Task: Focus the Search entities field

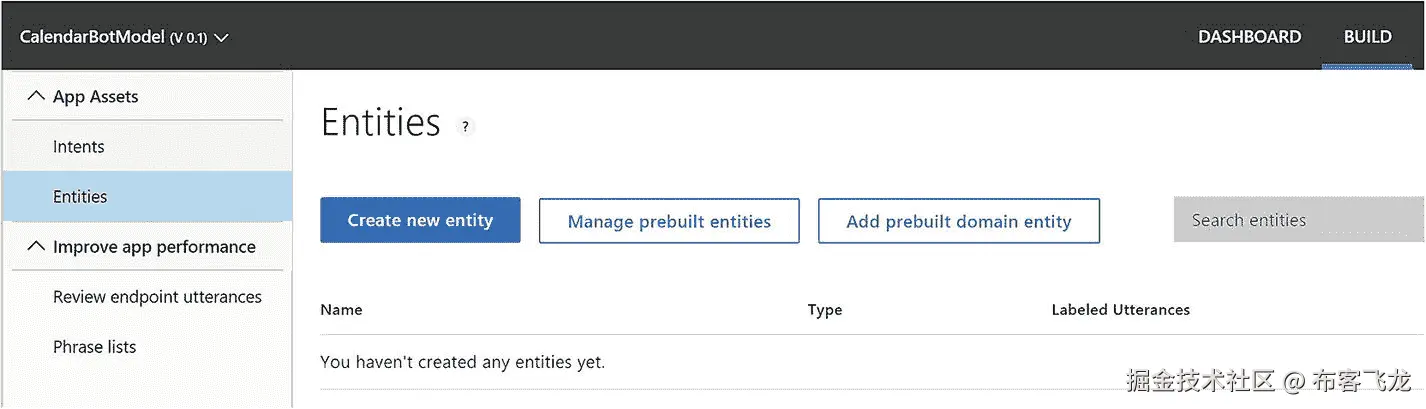Action: 1298,220
